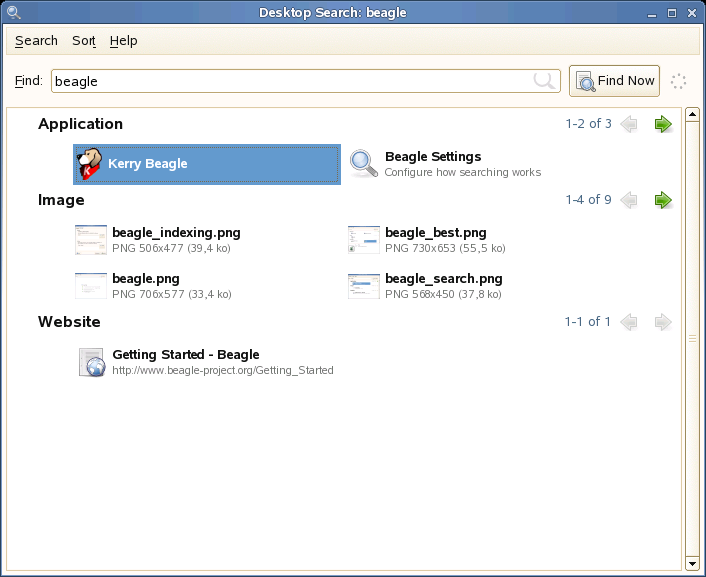This screenshot has height=577, width=706.
Task: Maximize the Desktop Search window
Action: tap(672, 13)
